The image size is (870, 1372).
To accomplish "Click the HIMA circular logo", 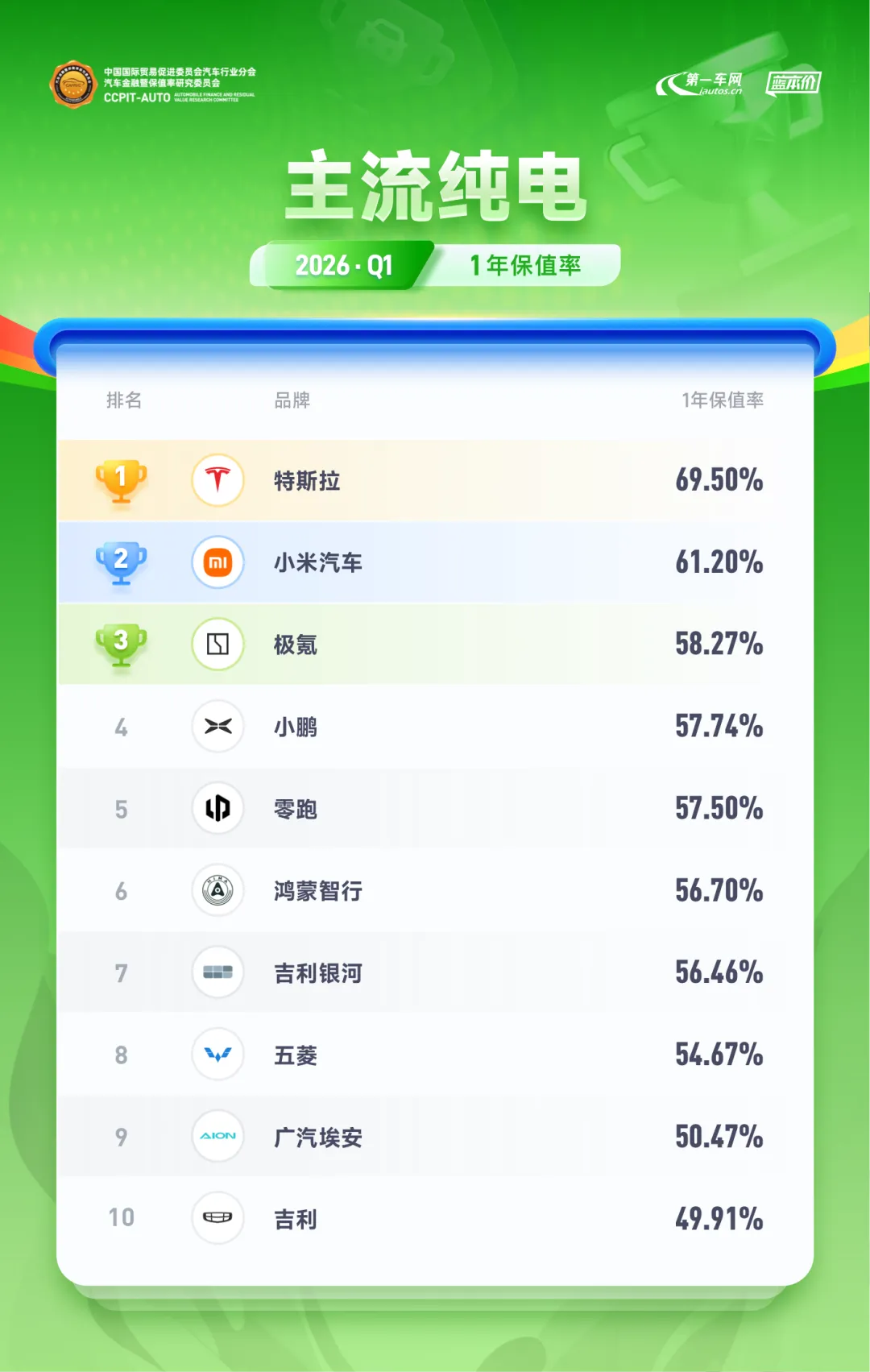I will click(217, 890).
